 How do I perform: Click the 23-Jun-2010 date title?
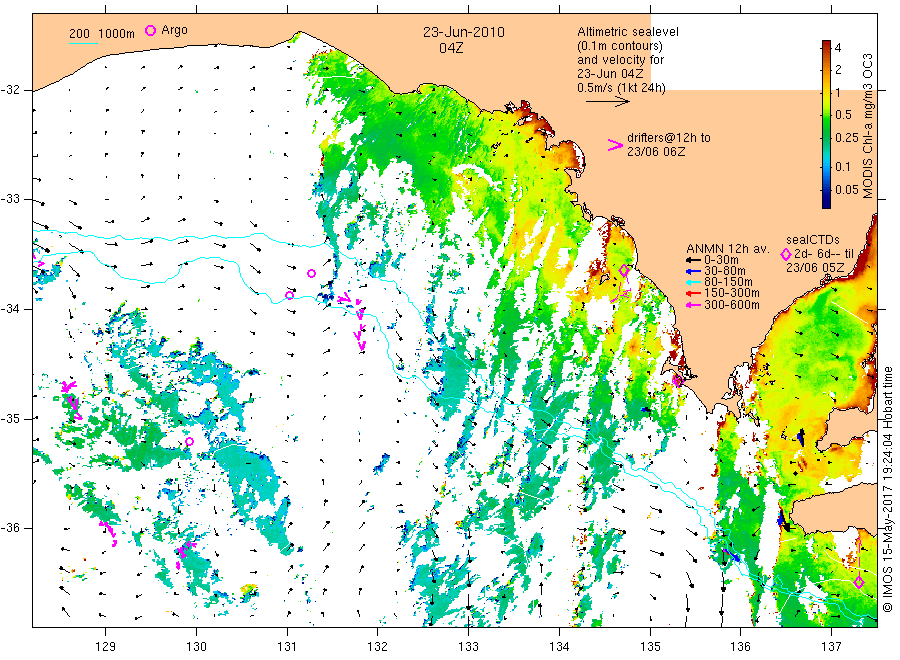point(464,32)
